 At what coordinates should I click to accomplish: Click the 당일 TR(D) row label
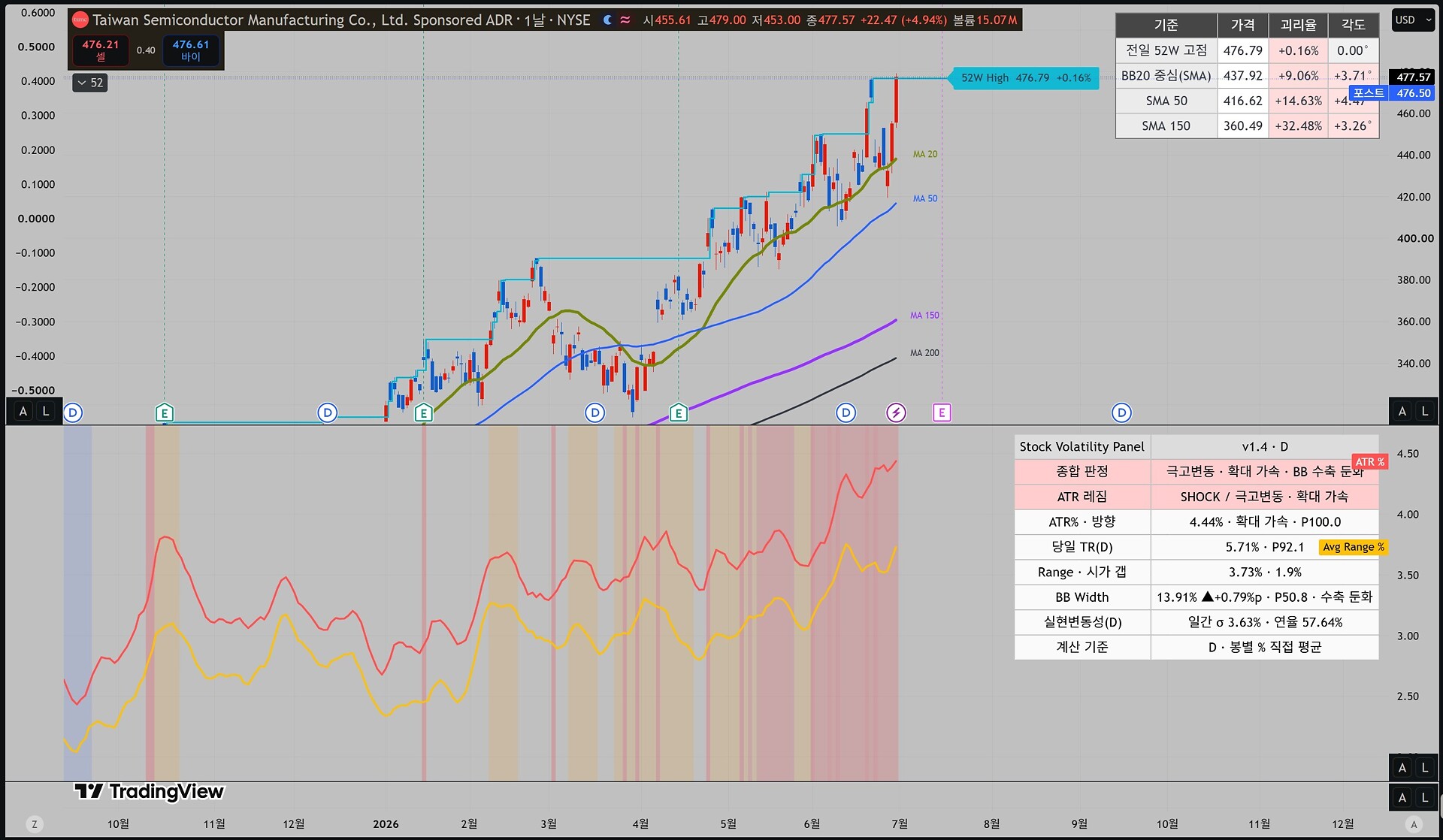click(1082, 547)
